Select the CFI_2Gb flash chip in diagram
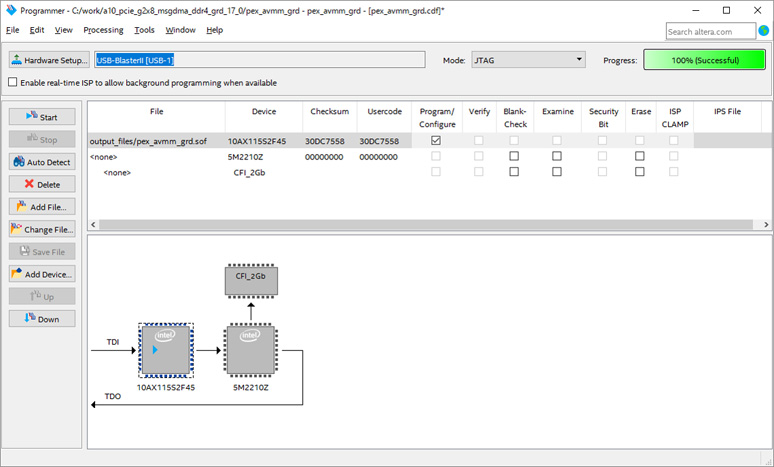This screenshot has width=774, height=467. click(251, 281)
